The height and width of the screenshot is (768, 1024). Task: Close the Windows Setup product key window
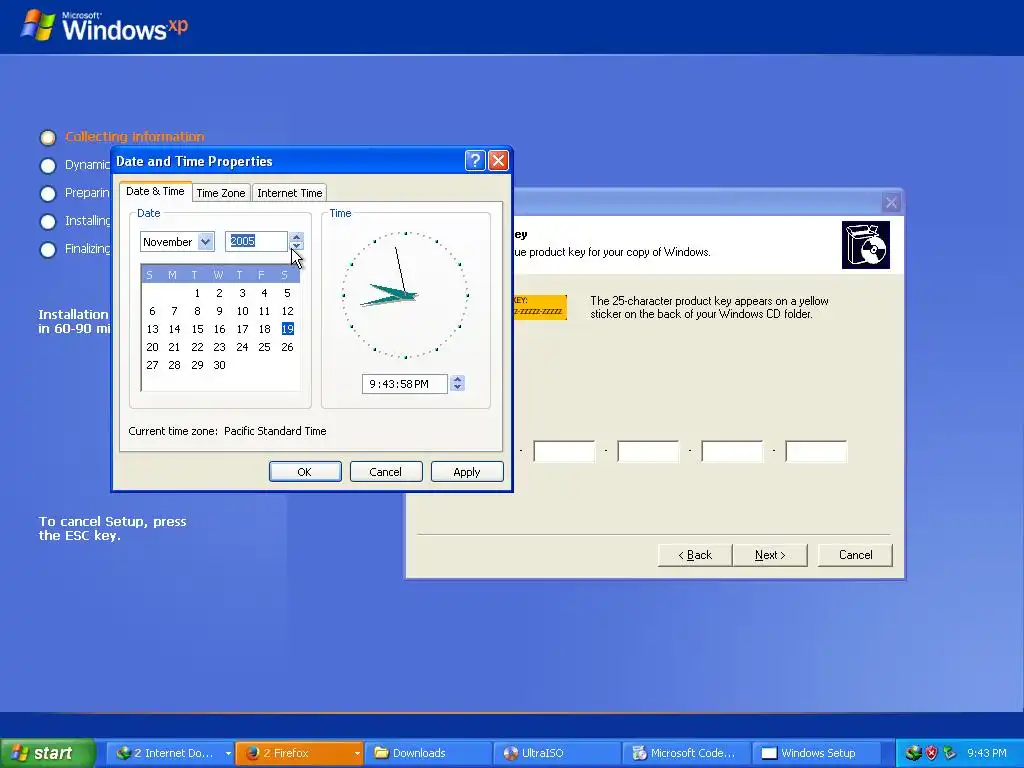pos(891,202)
